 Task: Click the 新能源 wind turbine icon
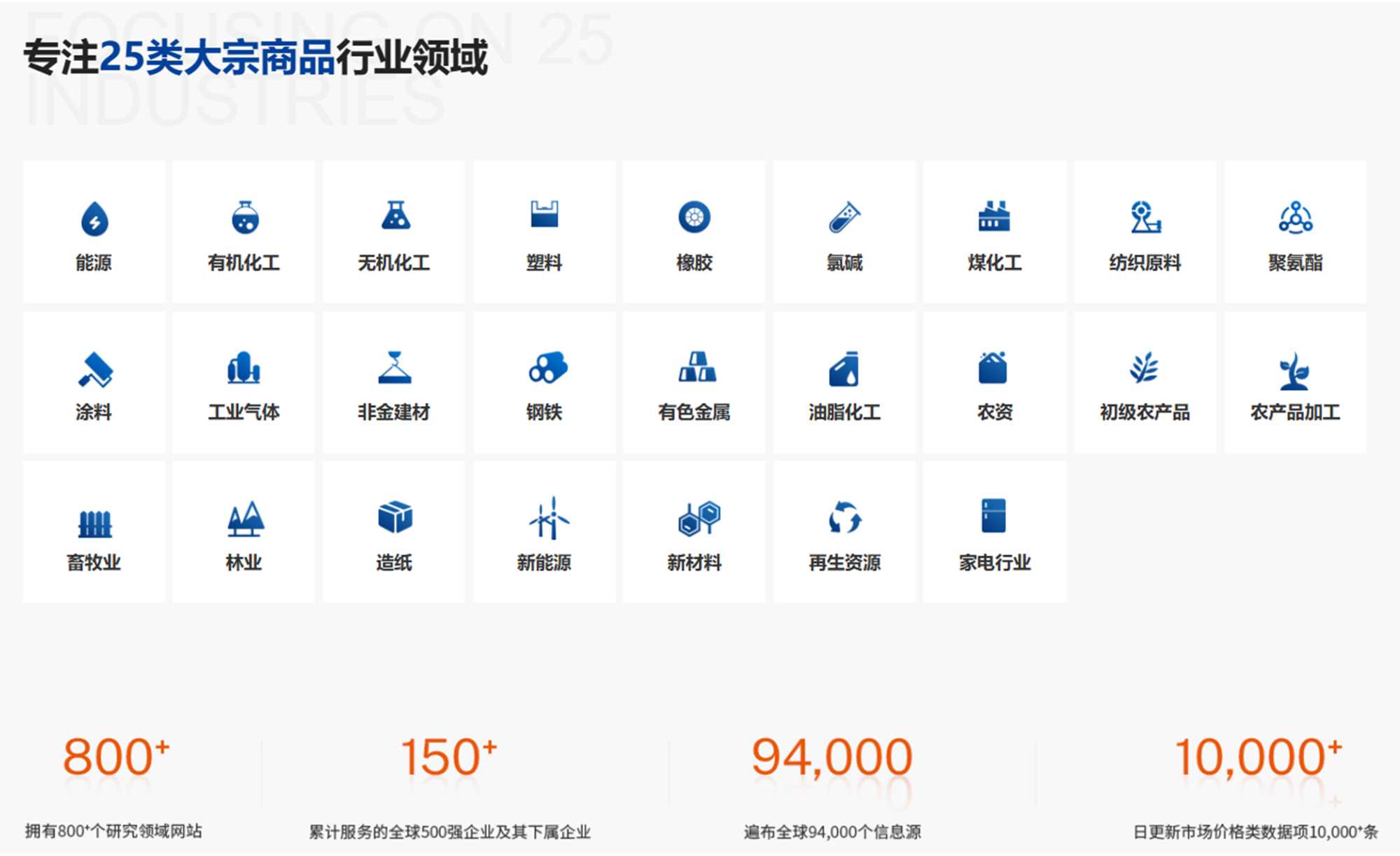click(x=549, y=519)
